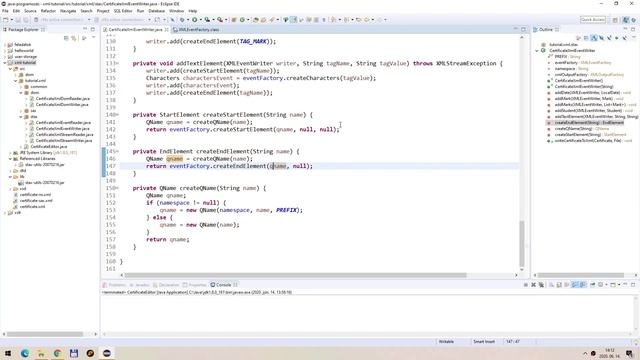Screen dimensions: 640x360
Task: Open Windows Start menu
Action: (8, 353)
